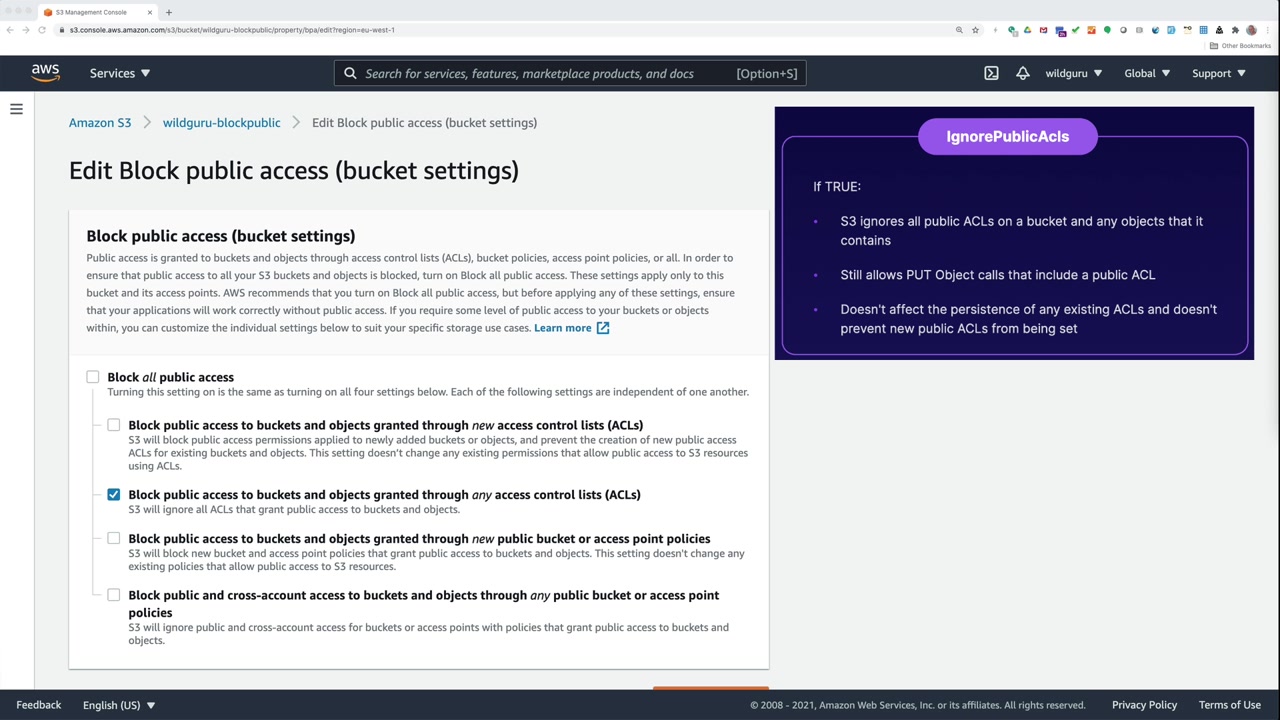Screen dimensions: 1280x720
Task: Focus the AWS services search field
Action: point(570,73)
